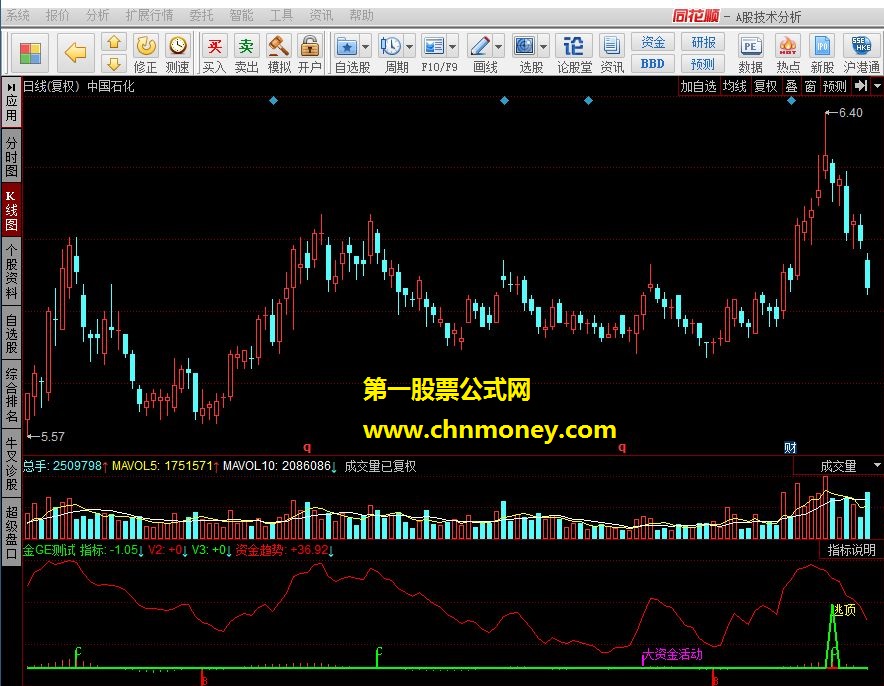Click the colorful home grid icon

click(30, 54)
